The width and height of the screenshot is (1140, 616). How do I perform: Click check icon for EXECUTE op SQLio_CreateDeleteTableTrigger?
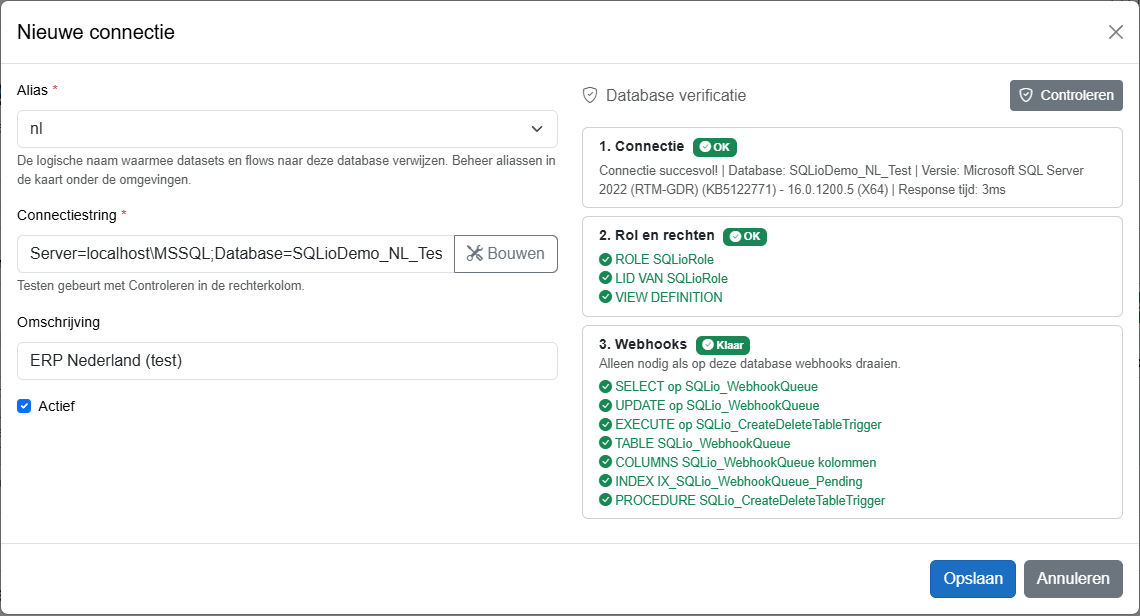605,424
